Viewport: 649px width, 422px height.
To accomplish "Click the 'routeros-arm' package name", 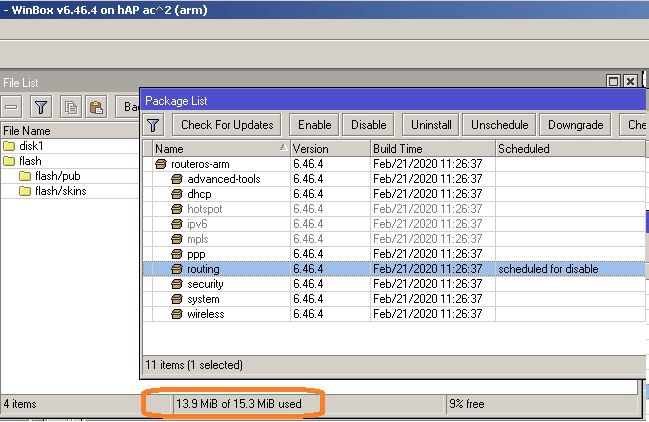I will coord(200,164).
